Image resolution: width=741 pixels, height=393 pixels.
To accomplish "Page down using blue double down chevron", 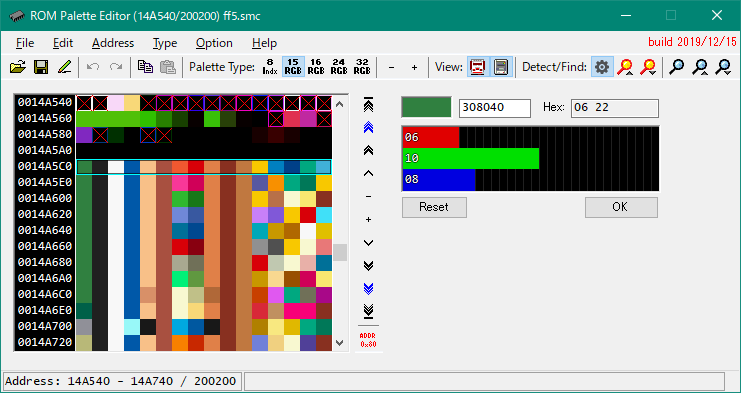I will coord(369,288).
